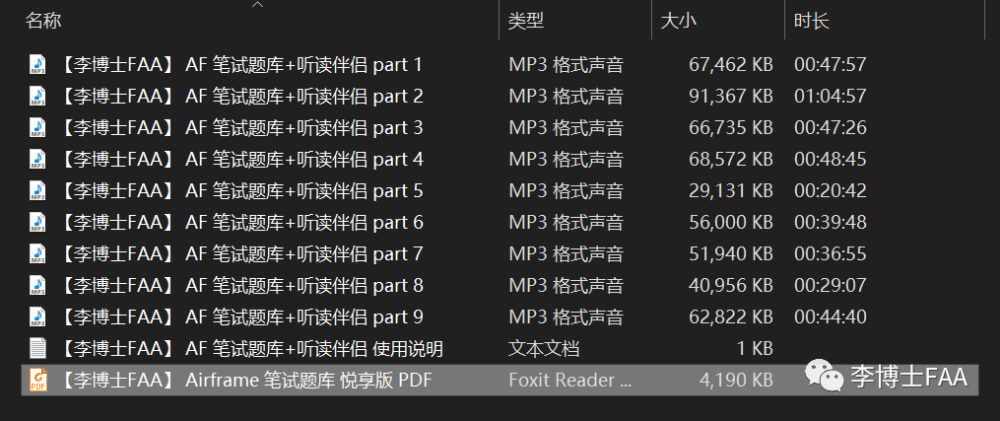The image size is (1000, 421).
Task: Click size value 40,956 KB
Action: click(x=731, y=285)
